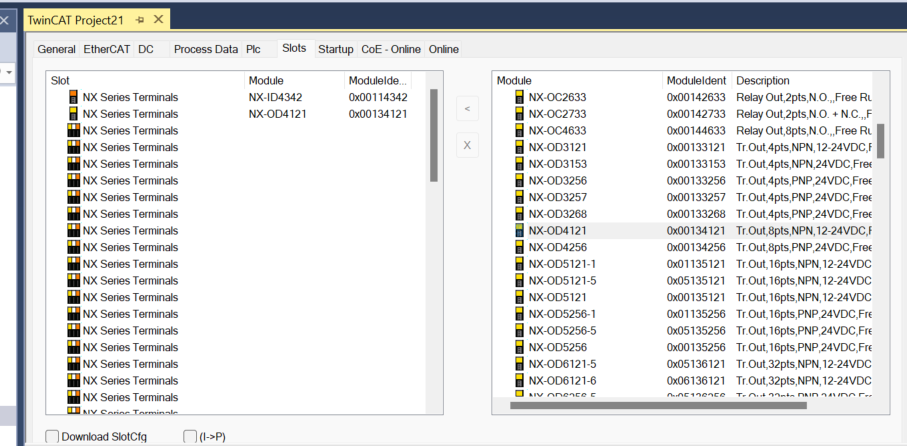907x446 pixels.
Task: Click the module list horizontal scrollbar
Action: tap(658, 406)
